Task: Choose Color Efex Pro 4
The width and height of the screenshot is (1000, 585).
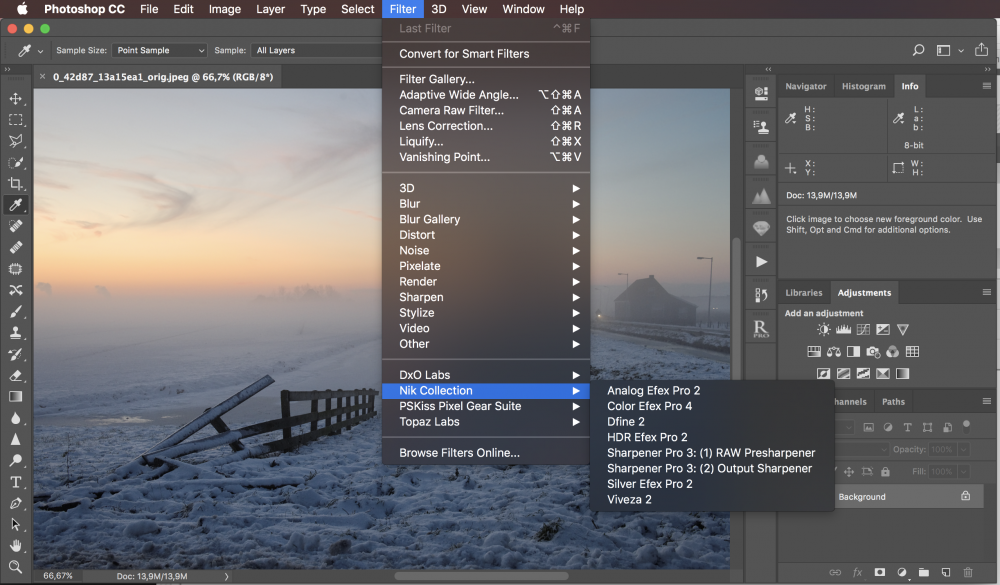Action: (x=649, y=406)
